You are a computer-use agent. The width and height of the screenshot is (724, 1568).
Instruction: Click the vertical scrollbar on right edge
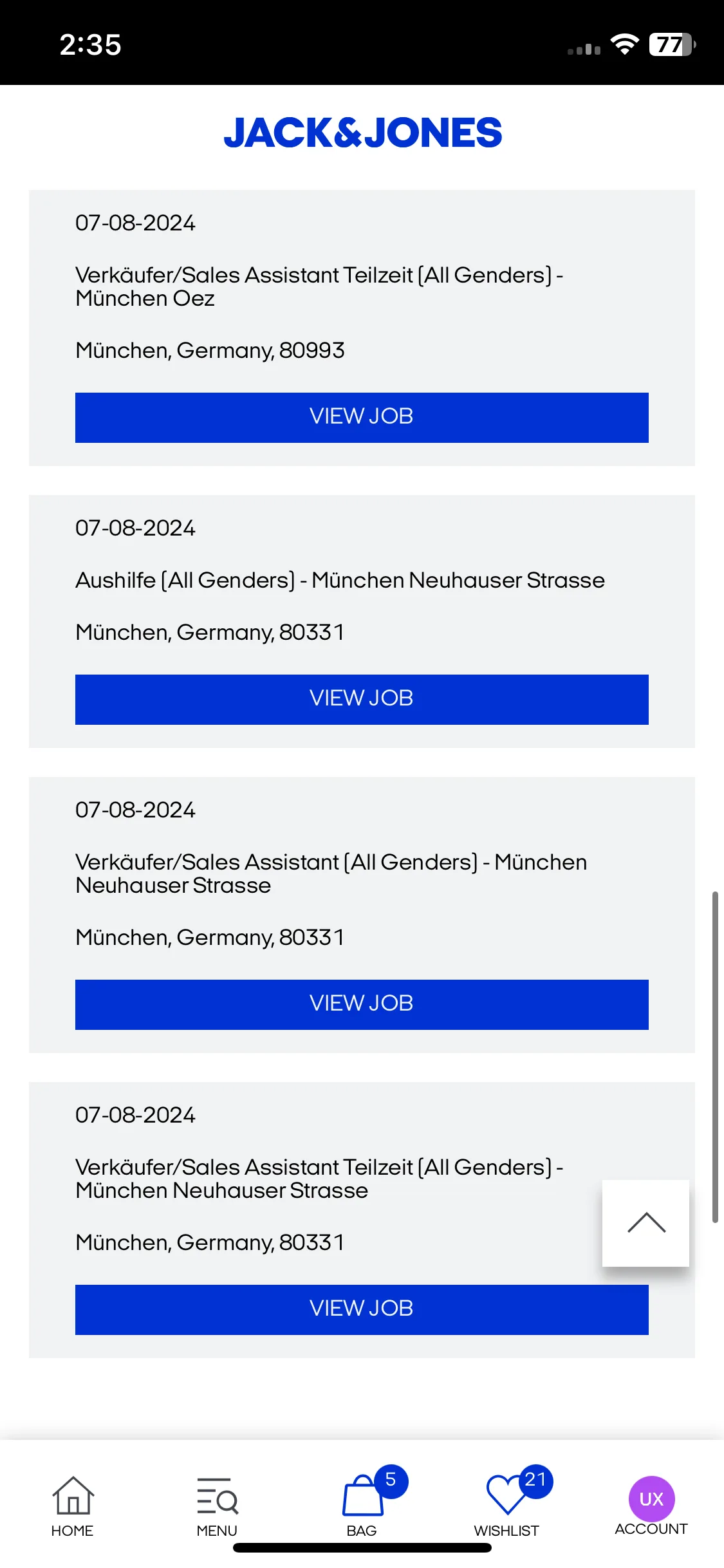[x=715, y=1057]
